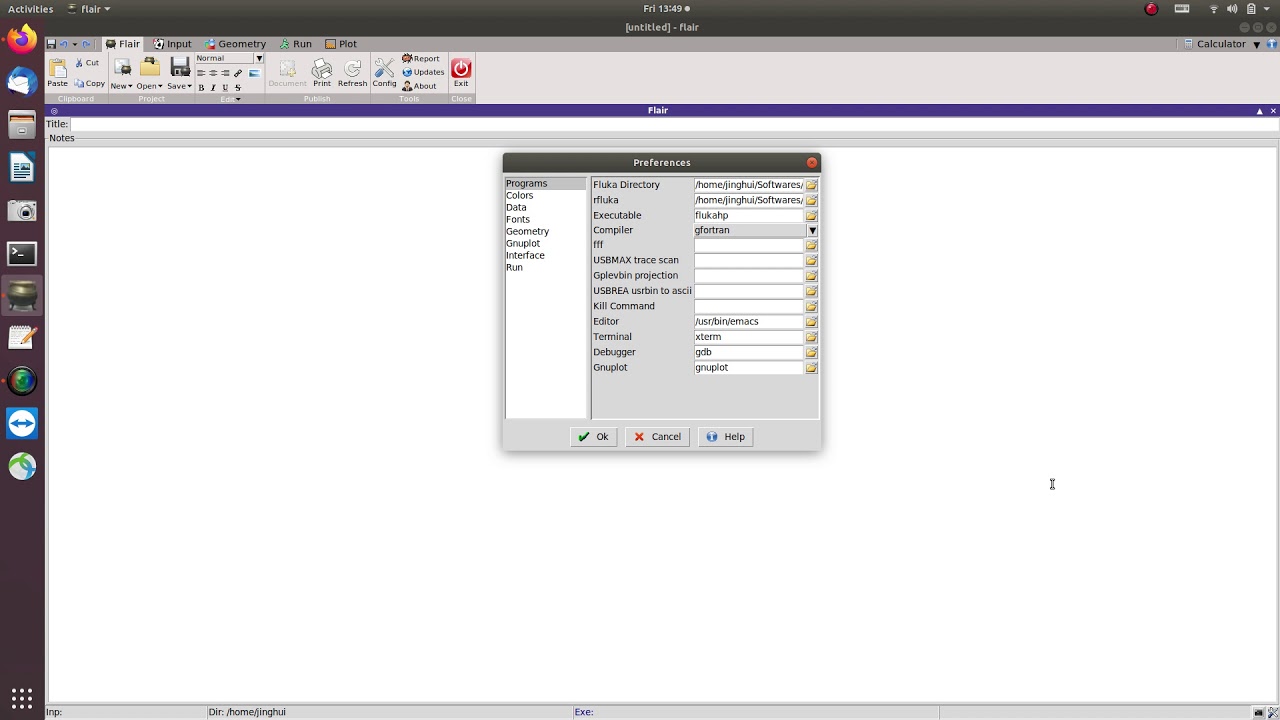
Task: Switch to the Run tab
Action: (296, 44)
